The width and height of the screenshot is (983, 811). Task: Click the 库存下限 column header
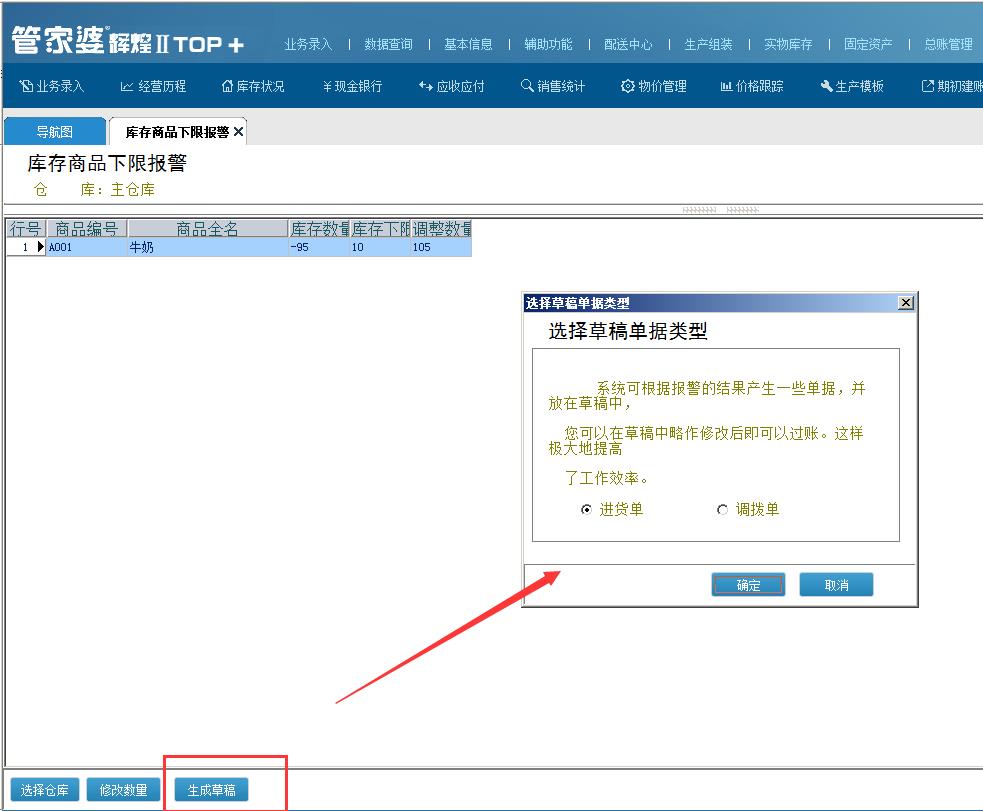click(x=380, y=229)
